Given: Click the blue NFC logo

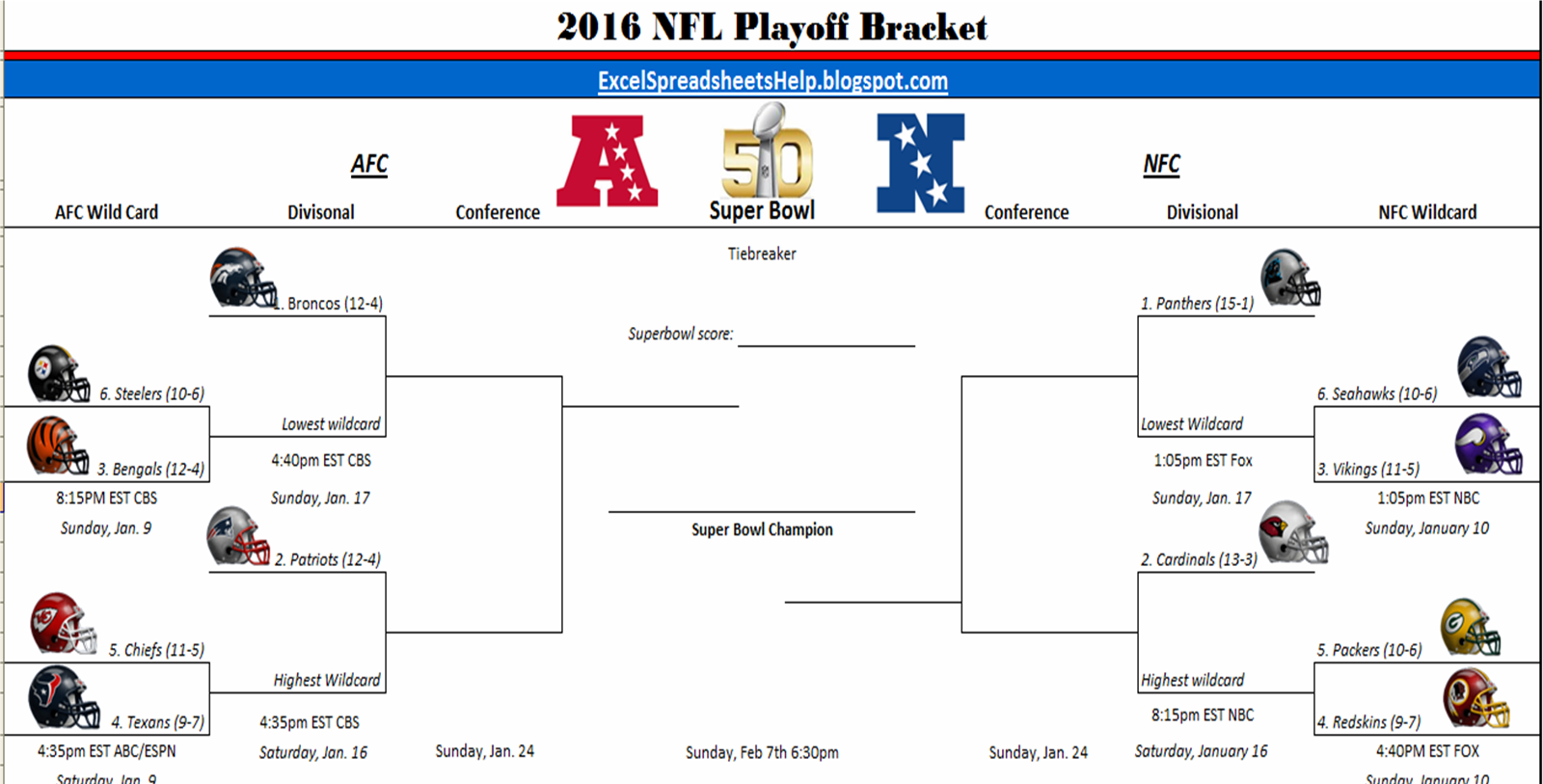Looking at the screenshot, I should coord(920,163).
